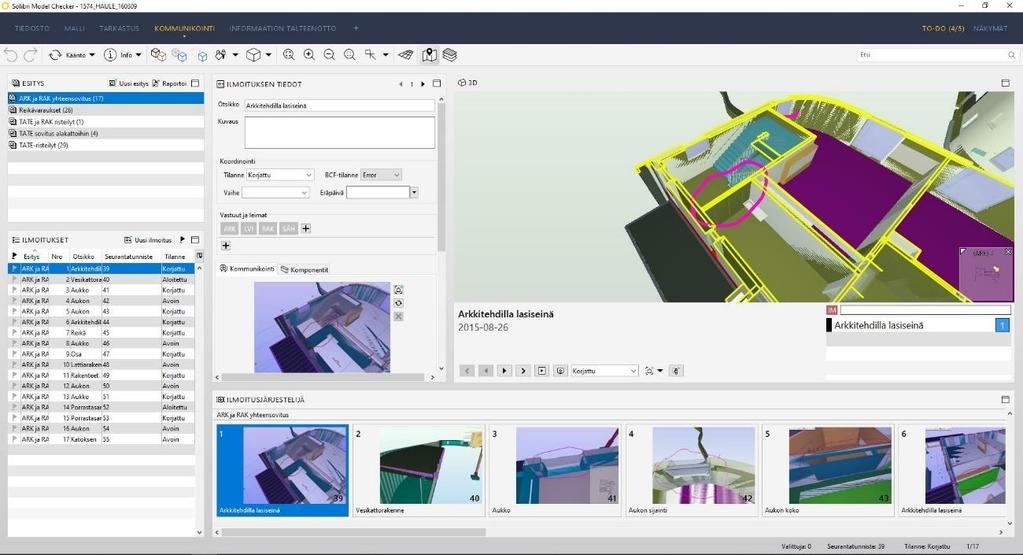Viewport: 1023px width, 555px height.
Task: Open the Info tool dropdown arrow
Action: 138,55
